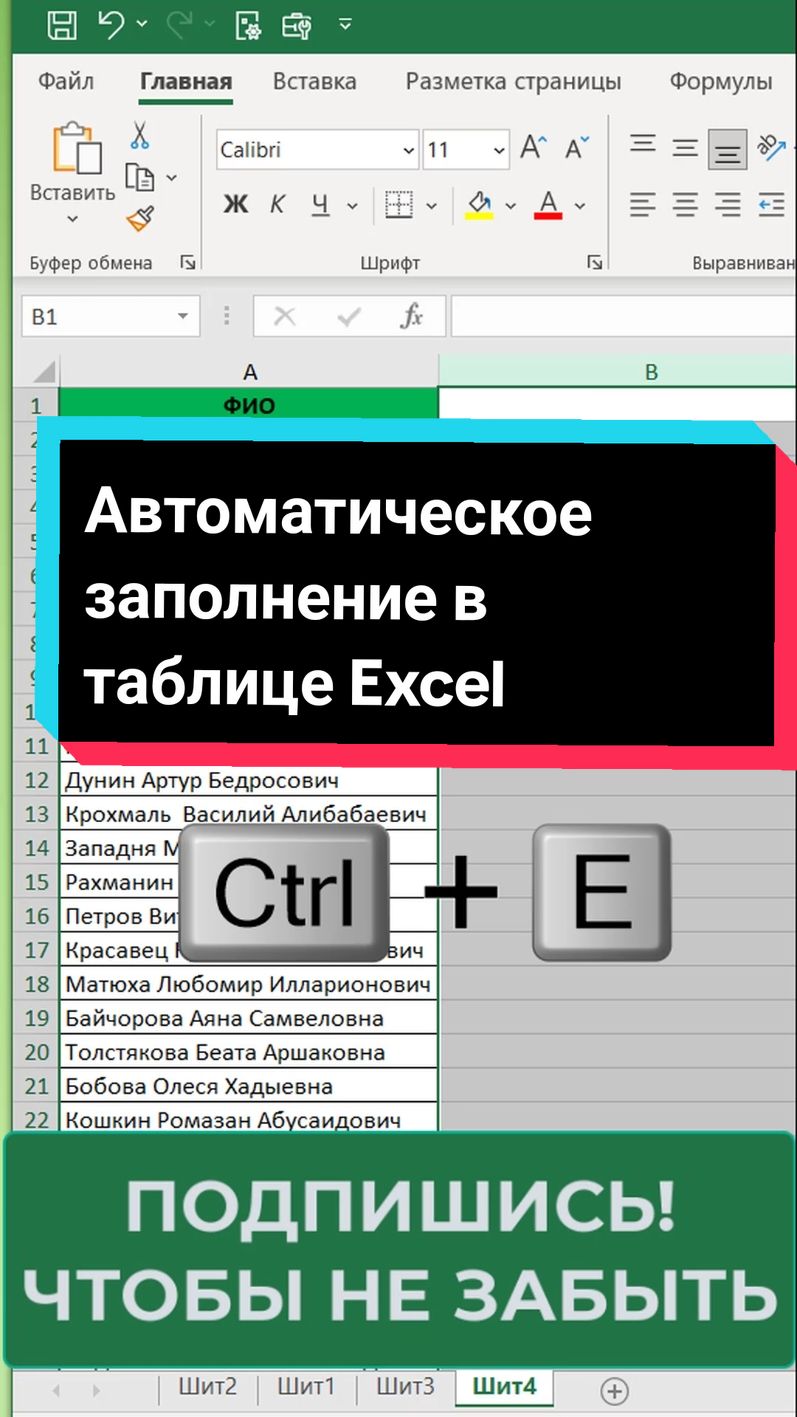The height and width of the screenshot is (1417, 797).
Task: Cut selection with the scissors icon
Action: (140, 137)
